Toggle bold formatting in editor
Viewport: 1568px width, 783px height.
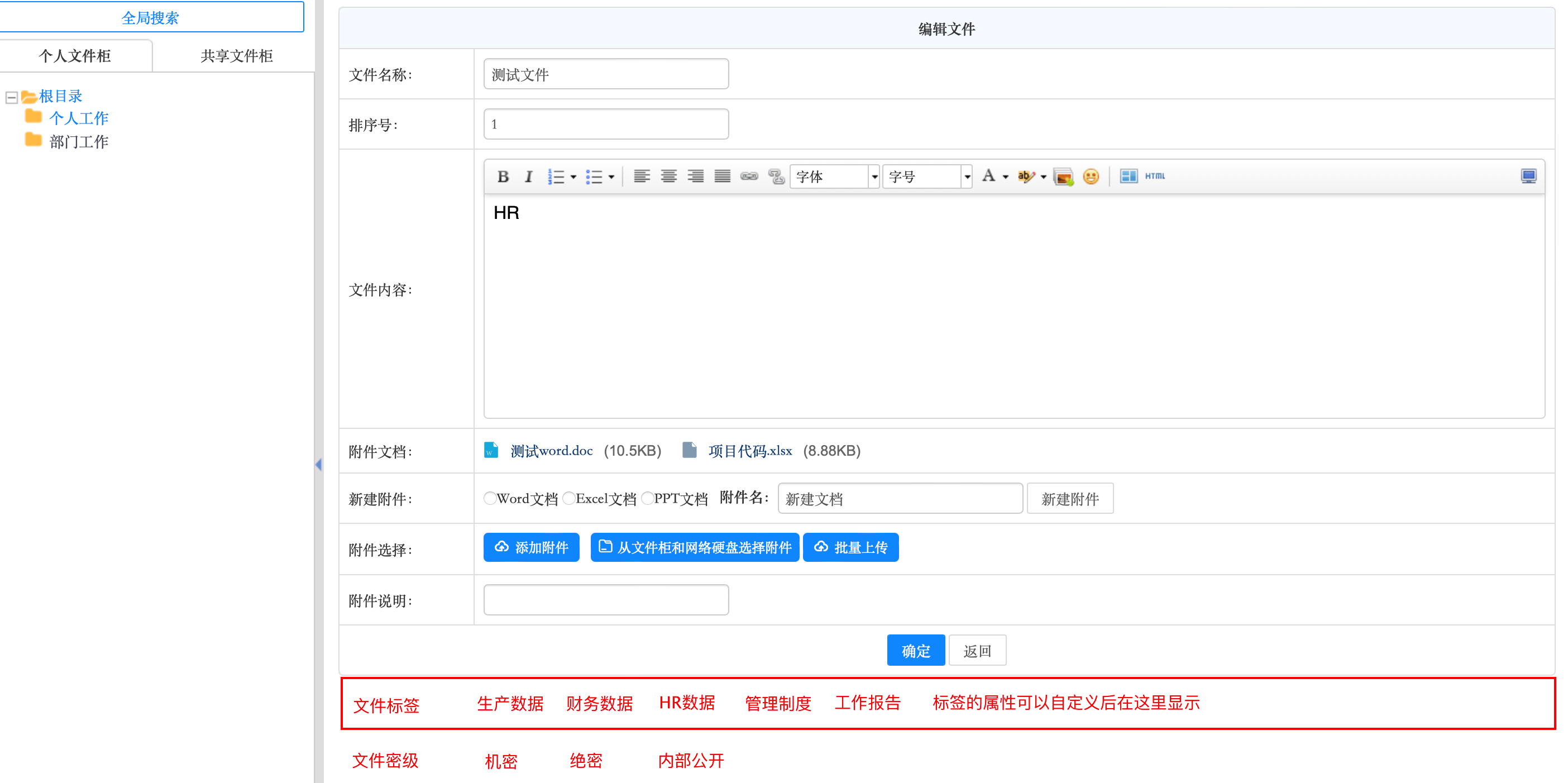(503, 176)
